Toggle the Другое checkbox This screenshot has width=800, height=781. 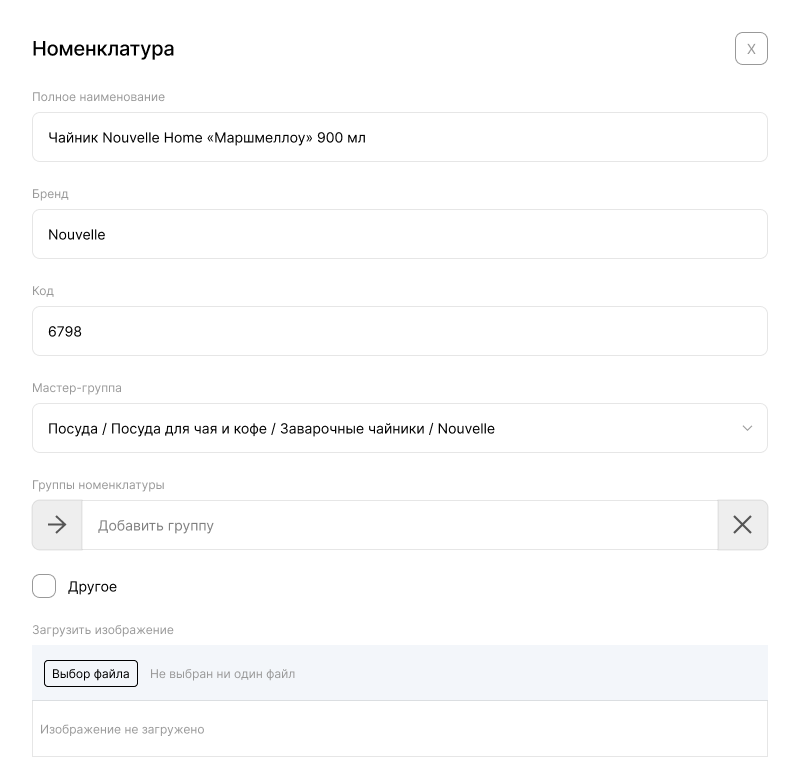44,586
